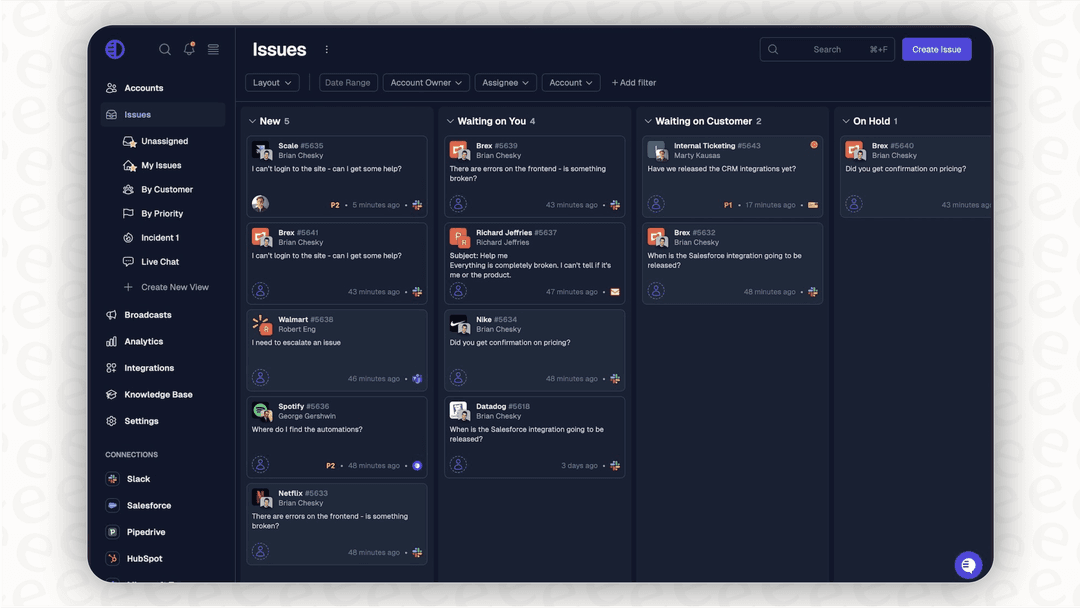
Task: Open the Layout dropdown
Action: (x=272, y=82)
